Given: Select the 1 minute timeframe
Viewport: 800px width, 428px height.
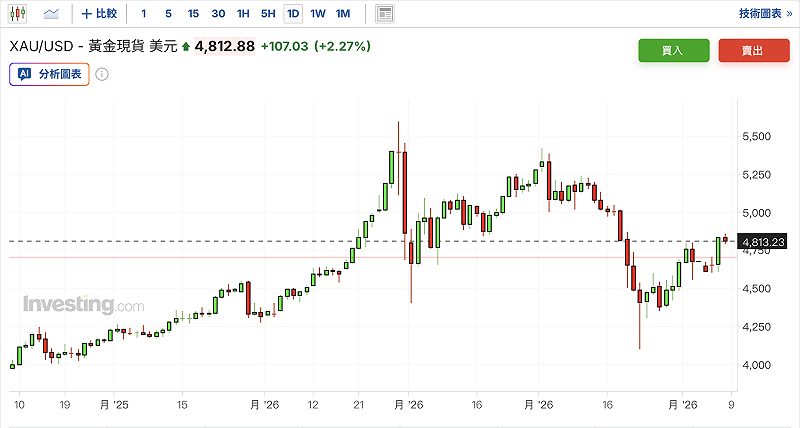Looking at the screenshot, I should pos(144,14).
